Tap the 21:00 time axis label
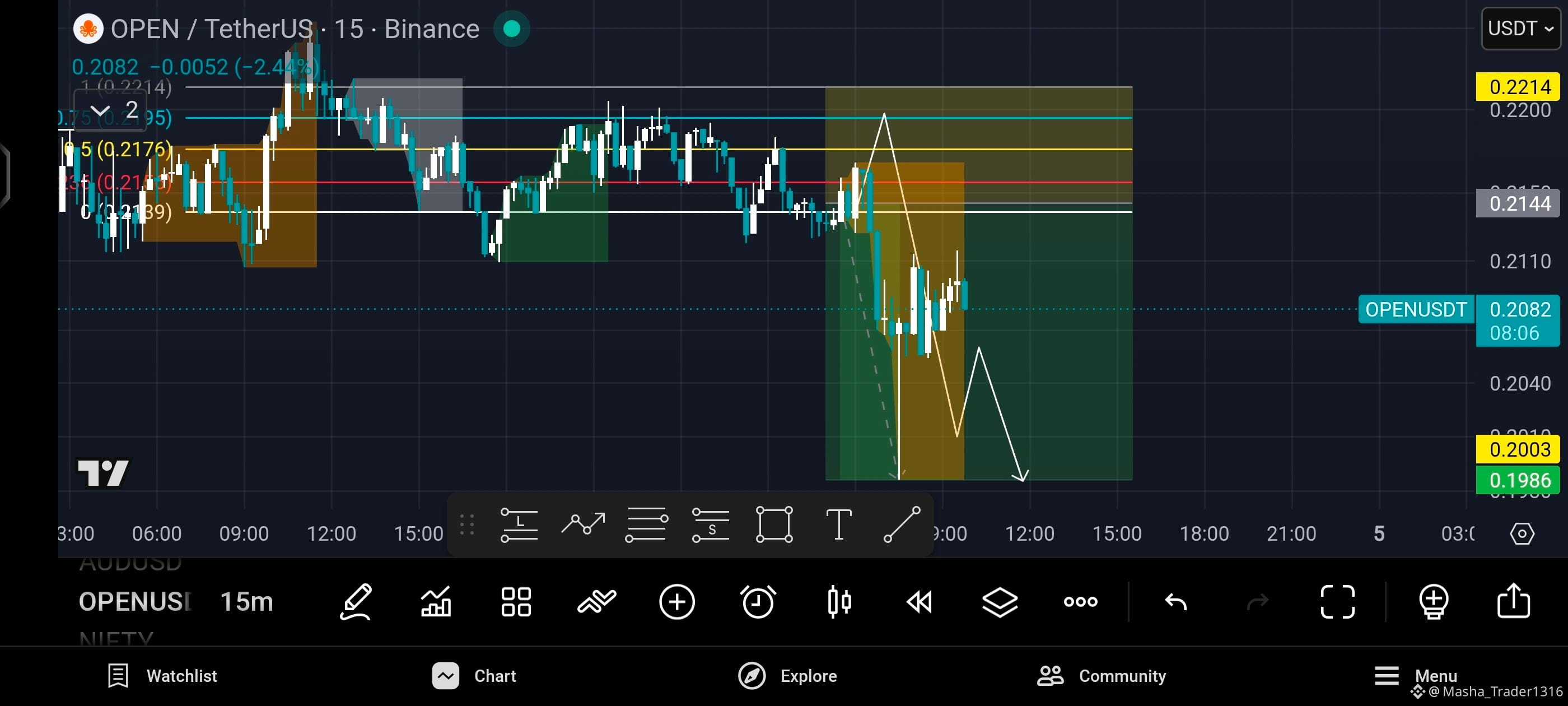 [x=1291, y=533]
